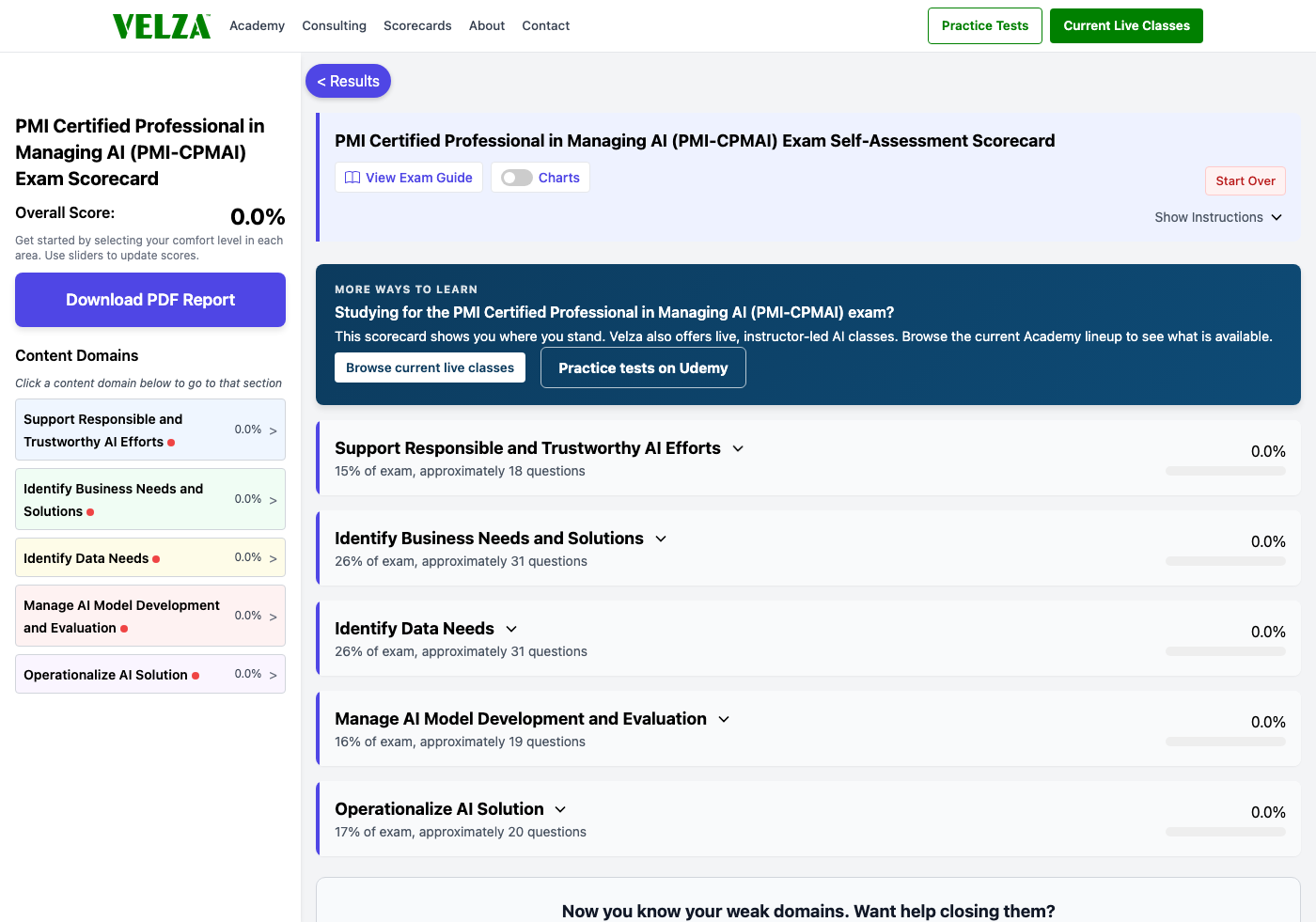Screen dimensions: 1316x922
Task: Select Manage AI Model Development sidebar domain
Action: 150,616
